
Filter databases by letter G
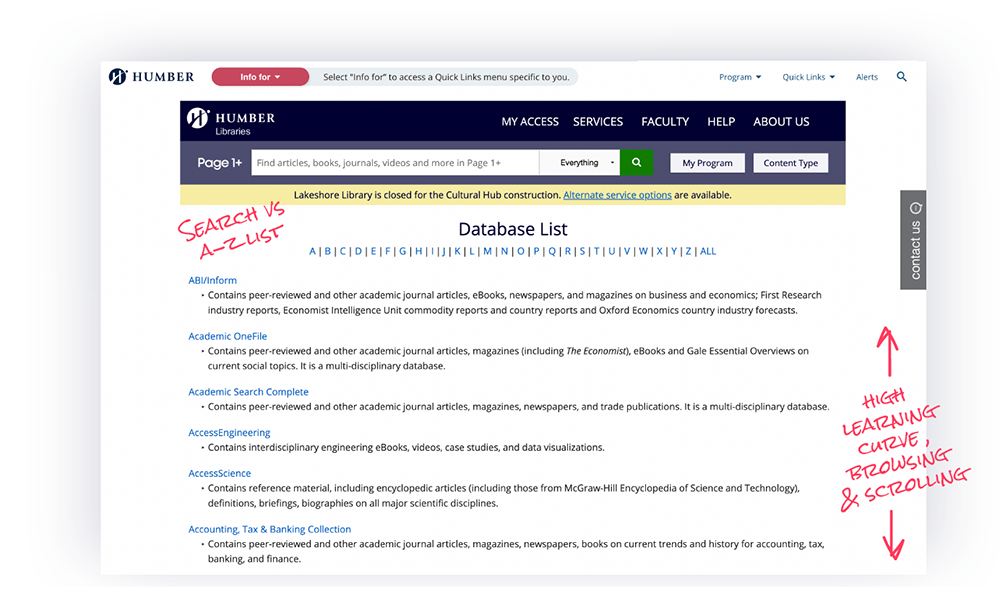point(402,251)
